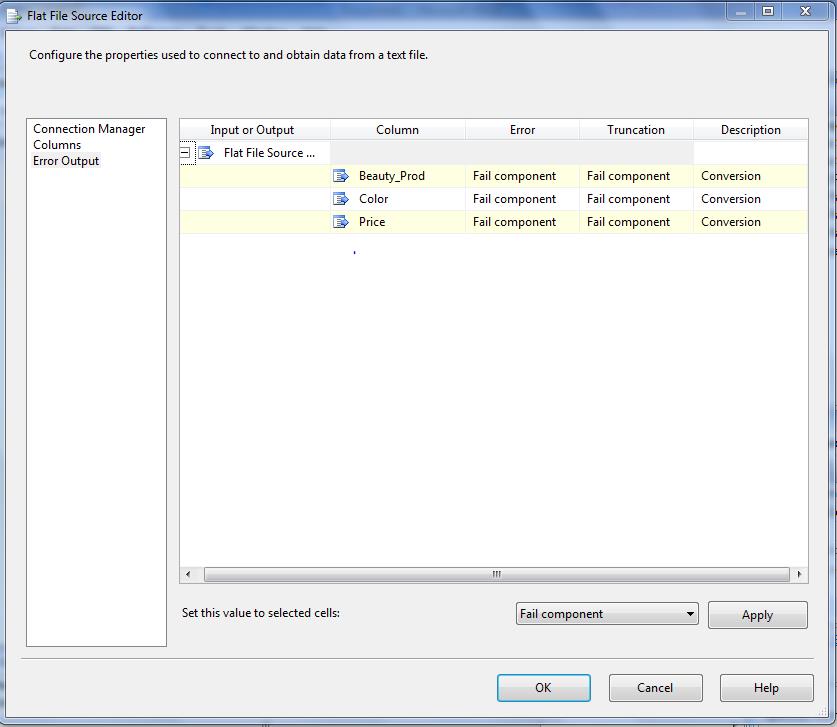Click the Beauty_Prod column icon

coord(341,176)
